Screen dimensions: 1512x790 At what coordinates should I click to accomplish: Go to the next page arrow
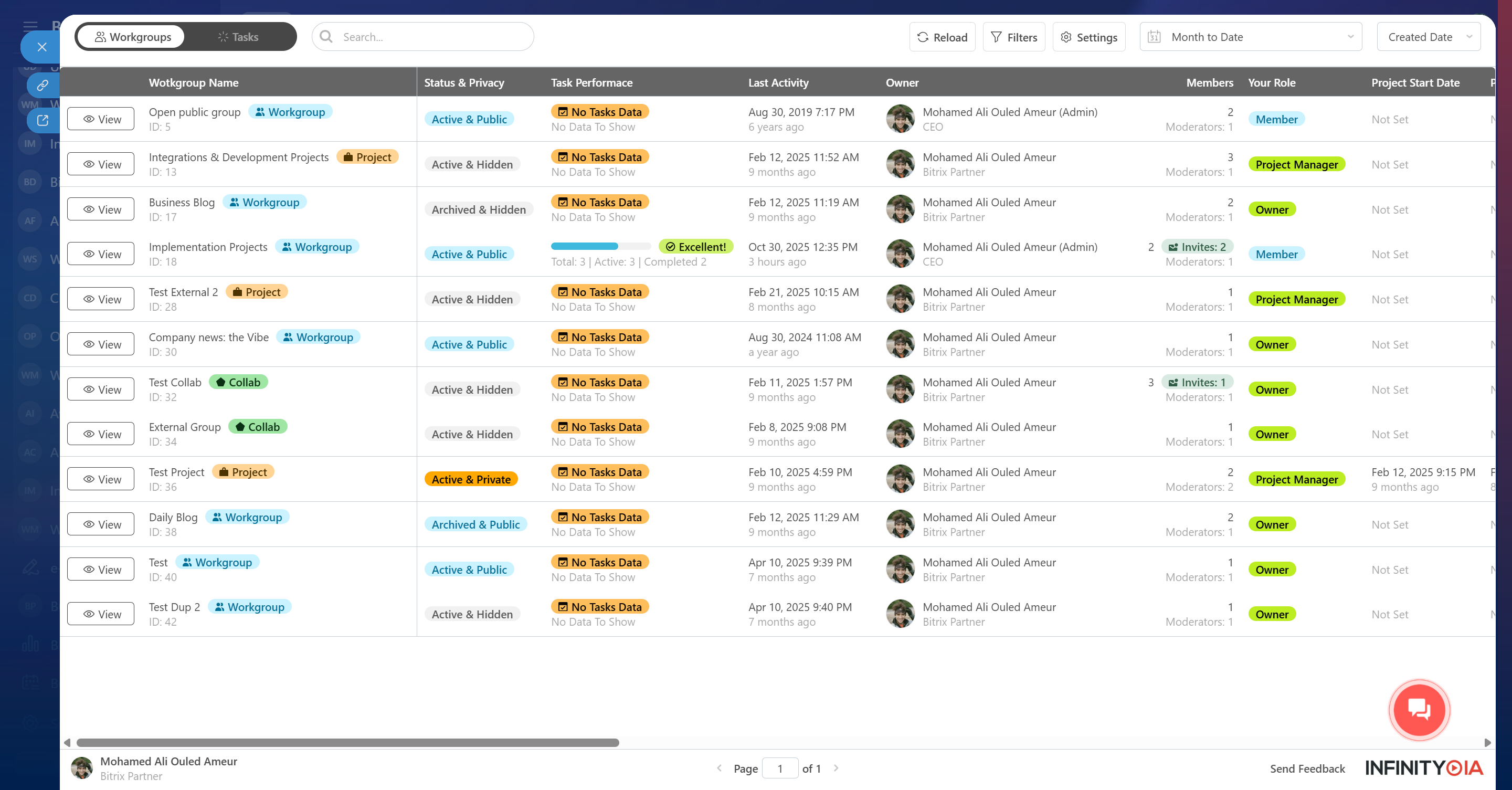click(836, 768)
